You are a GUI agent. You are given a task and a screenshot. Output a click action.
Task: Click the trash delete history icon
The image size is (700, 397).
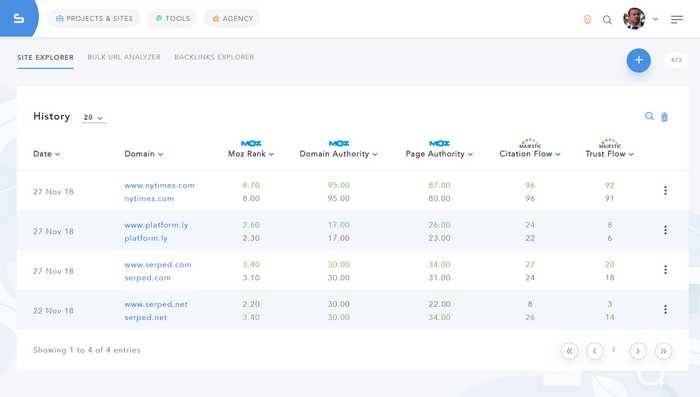coord(664,117)
